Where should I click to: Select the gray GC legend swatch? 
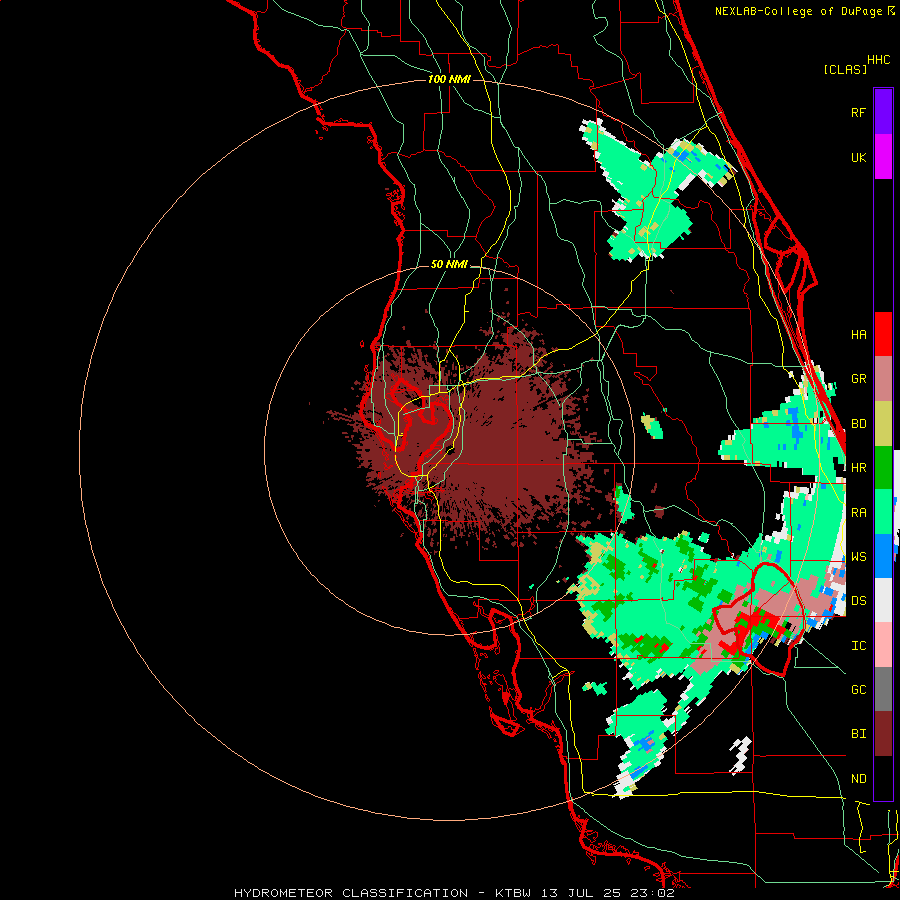[883, 689]
